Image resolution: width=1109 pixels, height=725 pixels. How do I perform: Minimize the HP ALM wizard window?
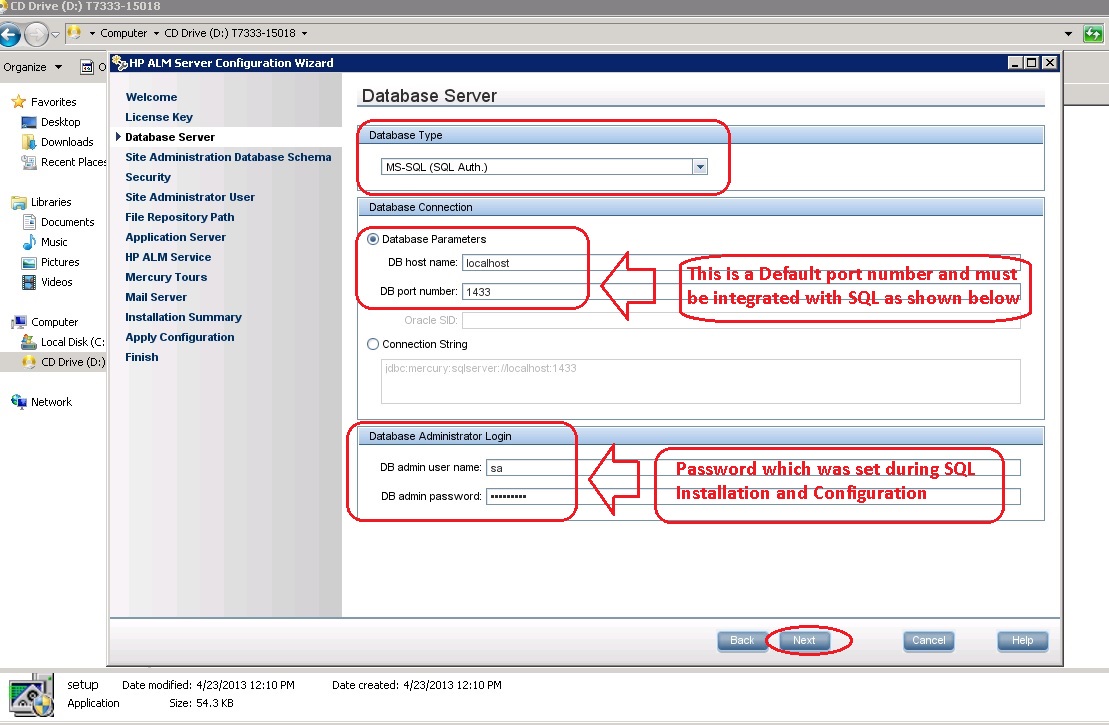point(1015,63)
